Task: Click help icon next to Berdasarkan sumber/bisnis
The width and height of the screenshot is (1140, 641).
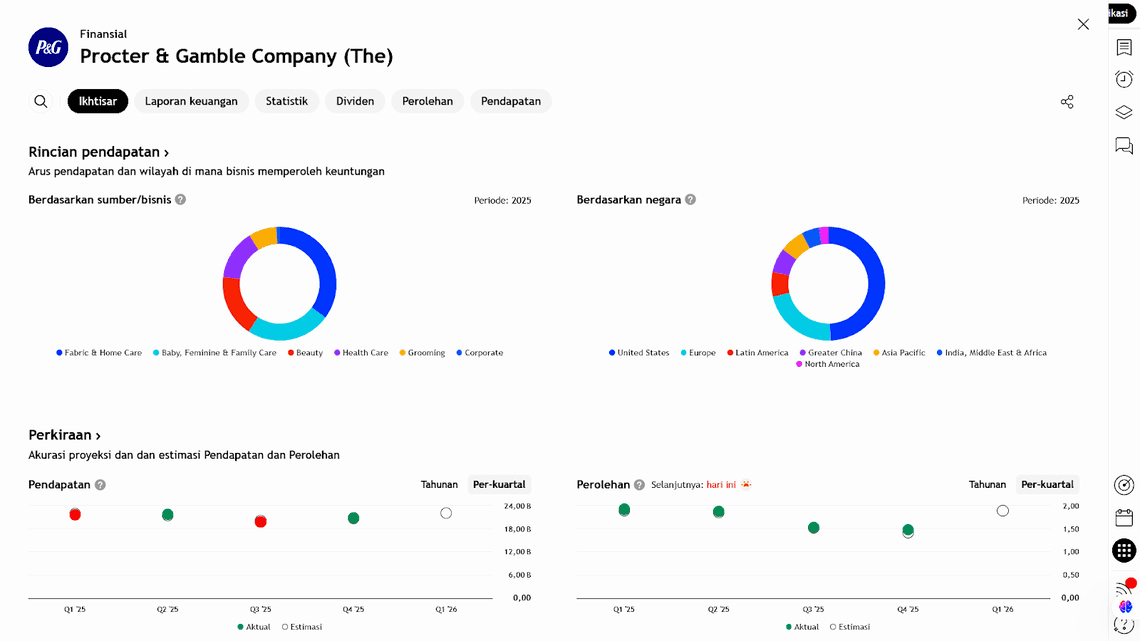Action: (x=181, y=200)
